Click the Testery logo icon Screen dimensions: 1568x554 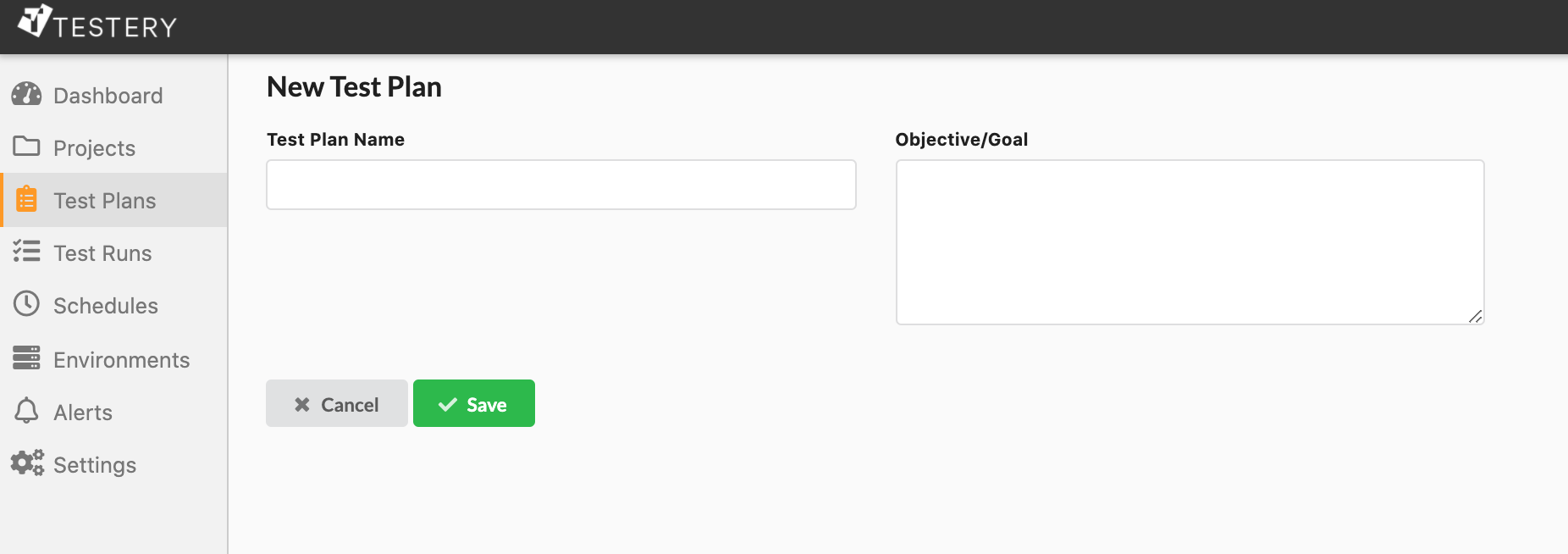coord(35,20)
